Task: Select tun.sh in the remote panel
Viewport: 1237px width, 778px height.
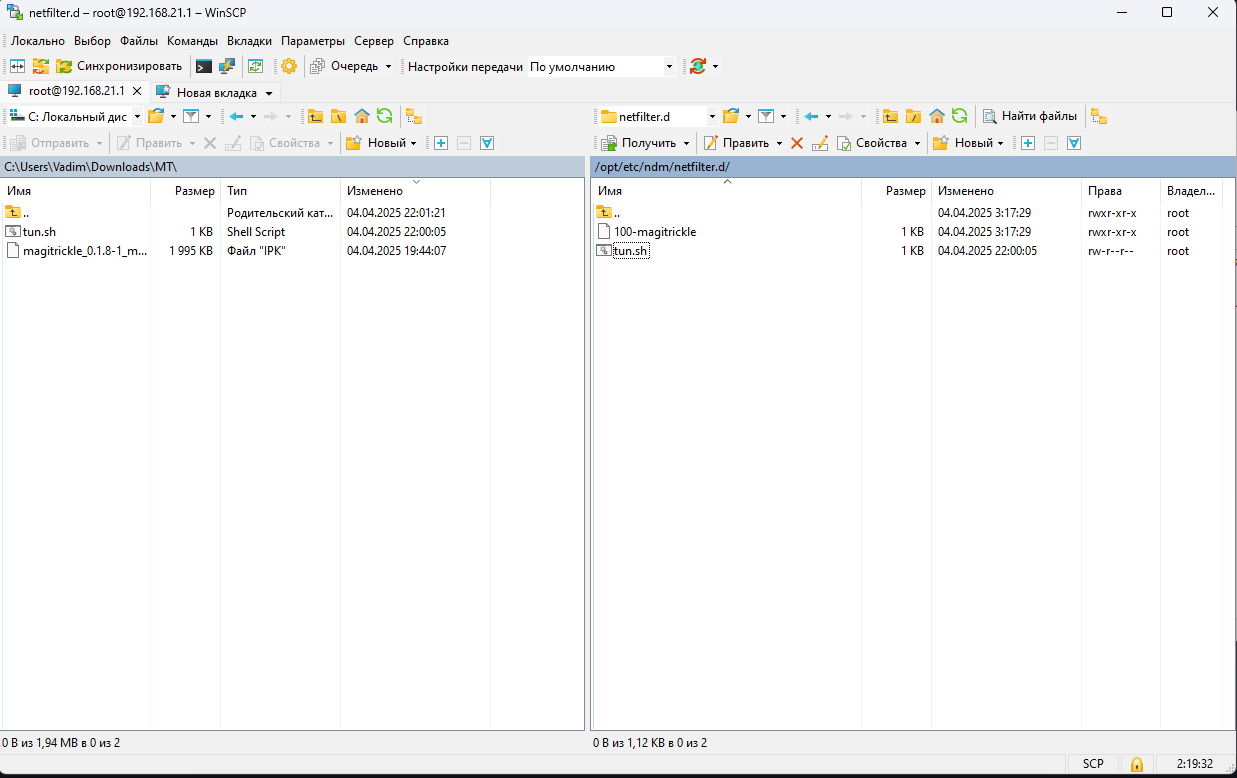Action: (631, 251)
